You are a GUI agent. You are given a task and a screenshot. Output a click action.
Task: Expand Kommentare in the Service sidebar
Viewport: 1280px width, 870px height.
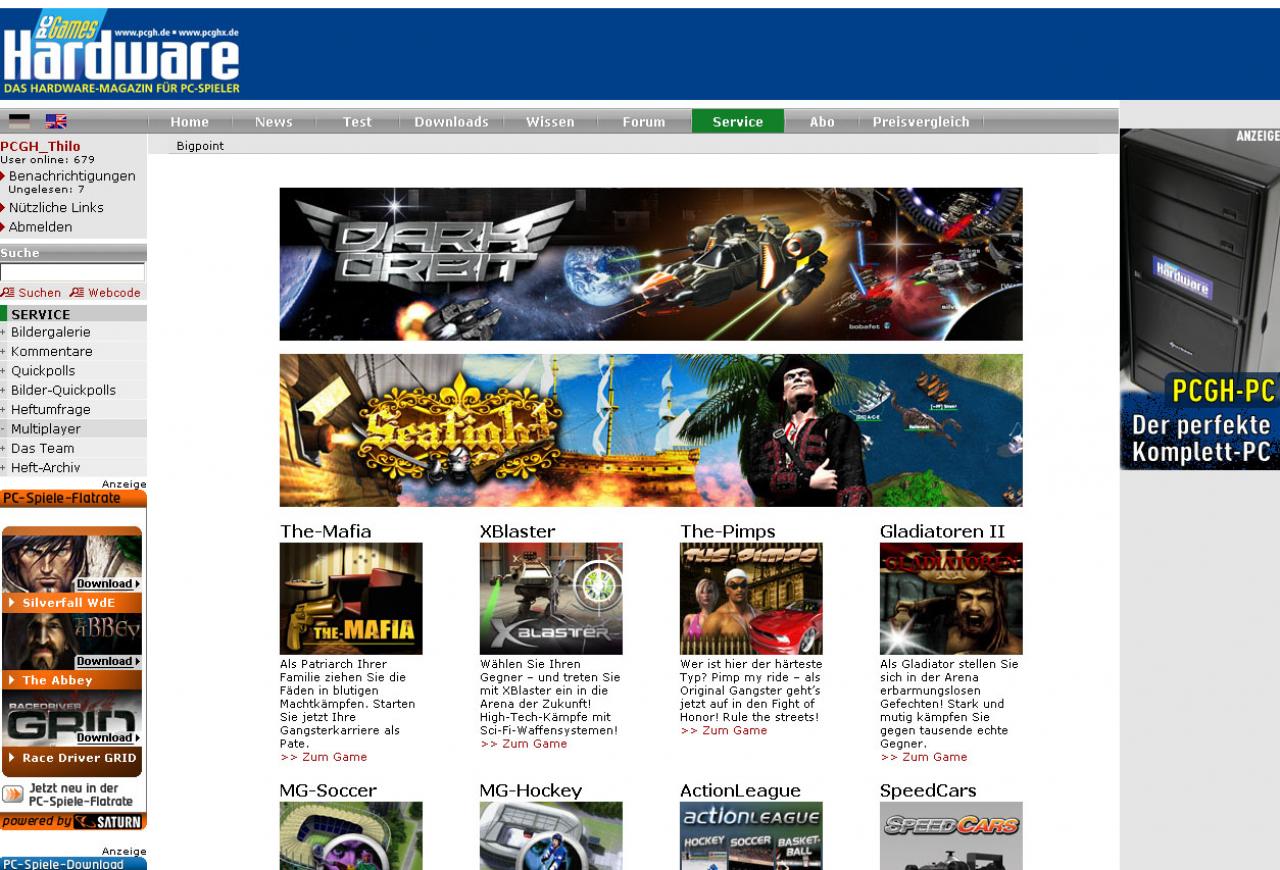[51, 351]
